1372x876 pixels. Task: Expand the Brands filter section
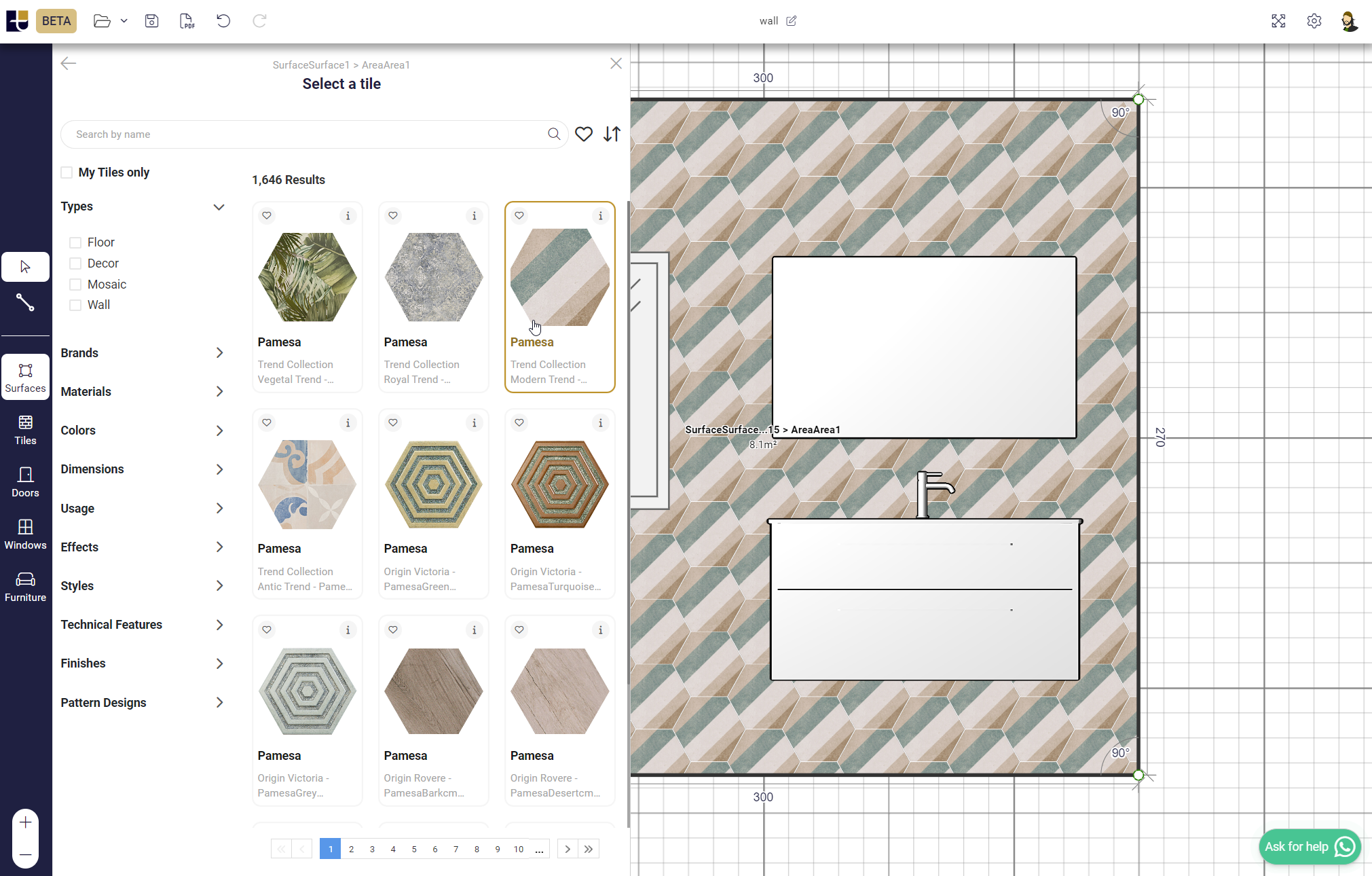tap(143, 353)
